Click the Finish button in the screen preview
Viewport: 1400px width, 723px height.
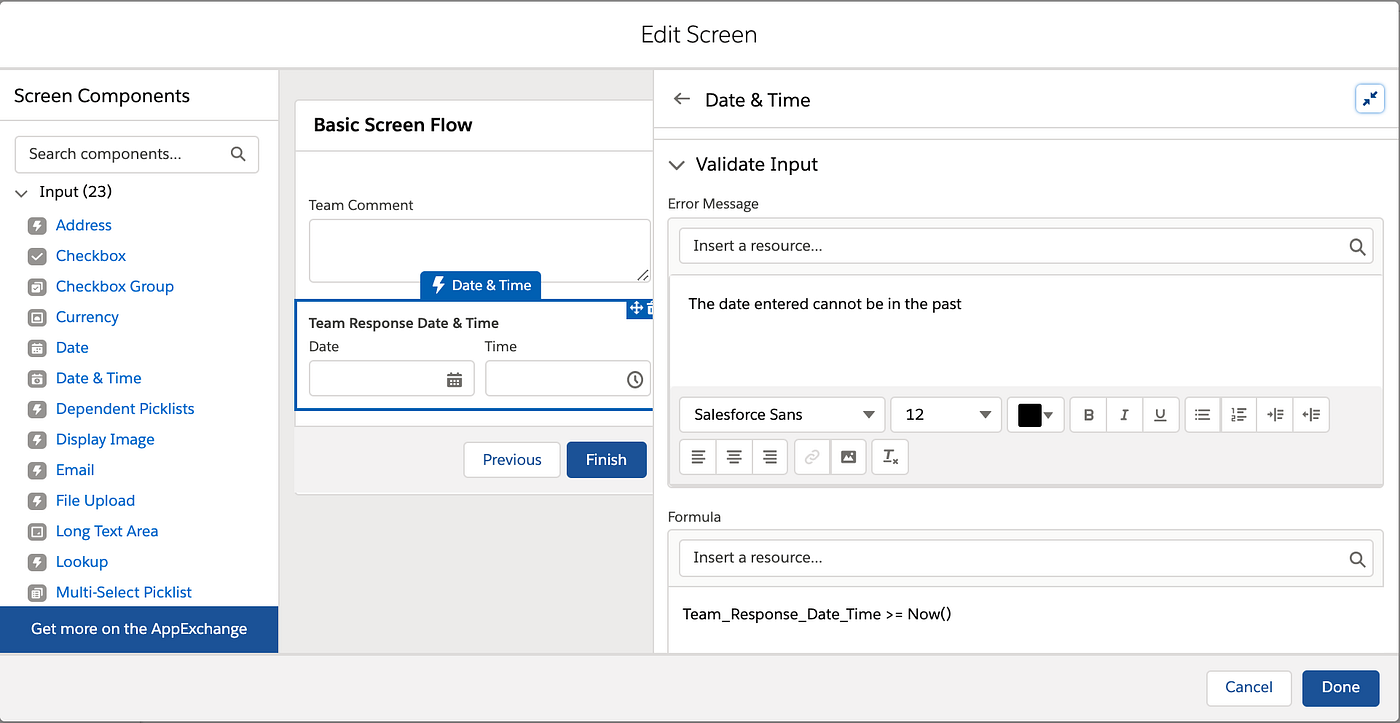click(x=606, y=459)
